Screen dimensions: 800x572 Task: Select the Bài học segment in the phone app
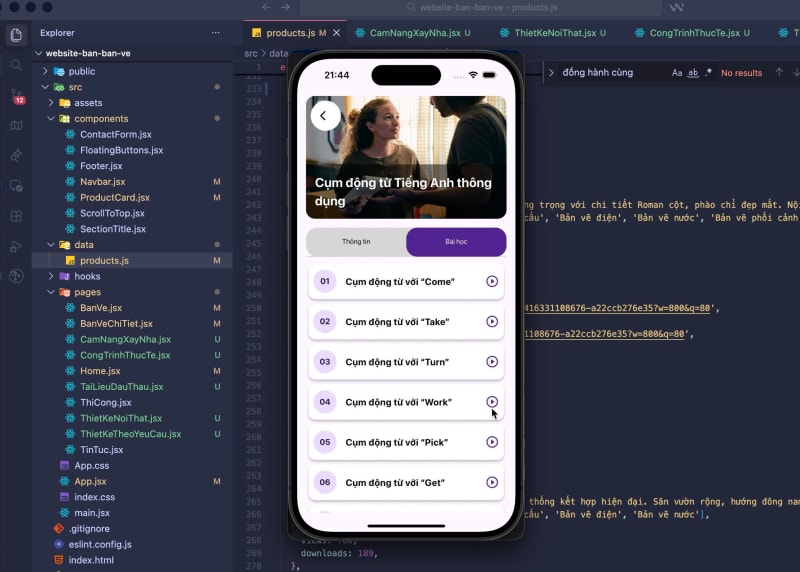click(x=456, y=242)
